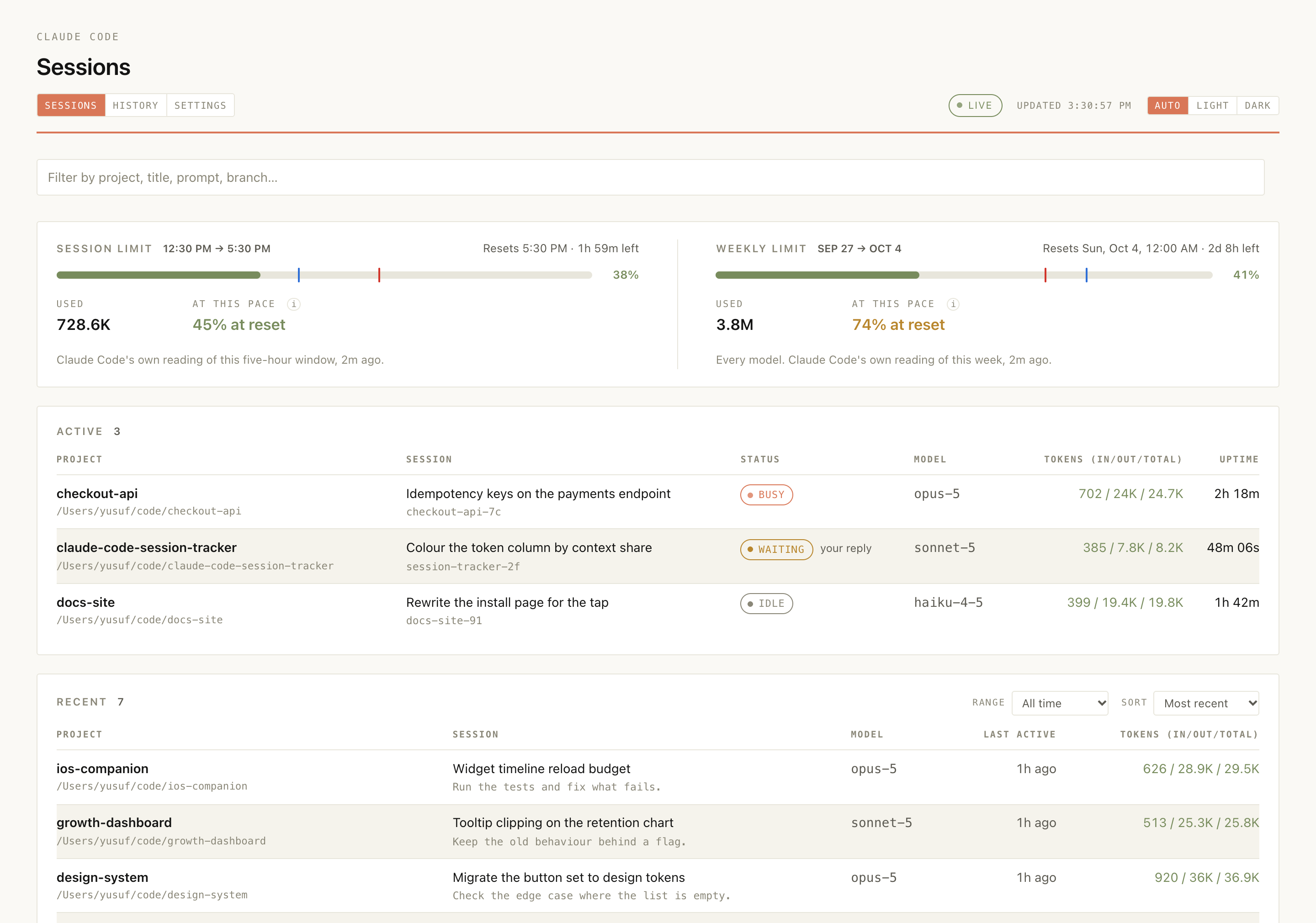1316x923 pixels.
Task: Open the claude-code-session-tracker project
Action: pos(147,547)
